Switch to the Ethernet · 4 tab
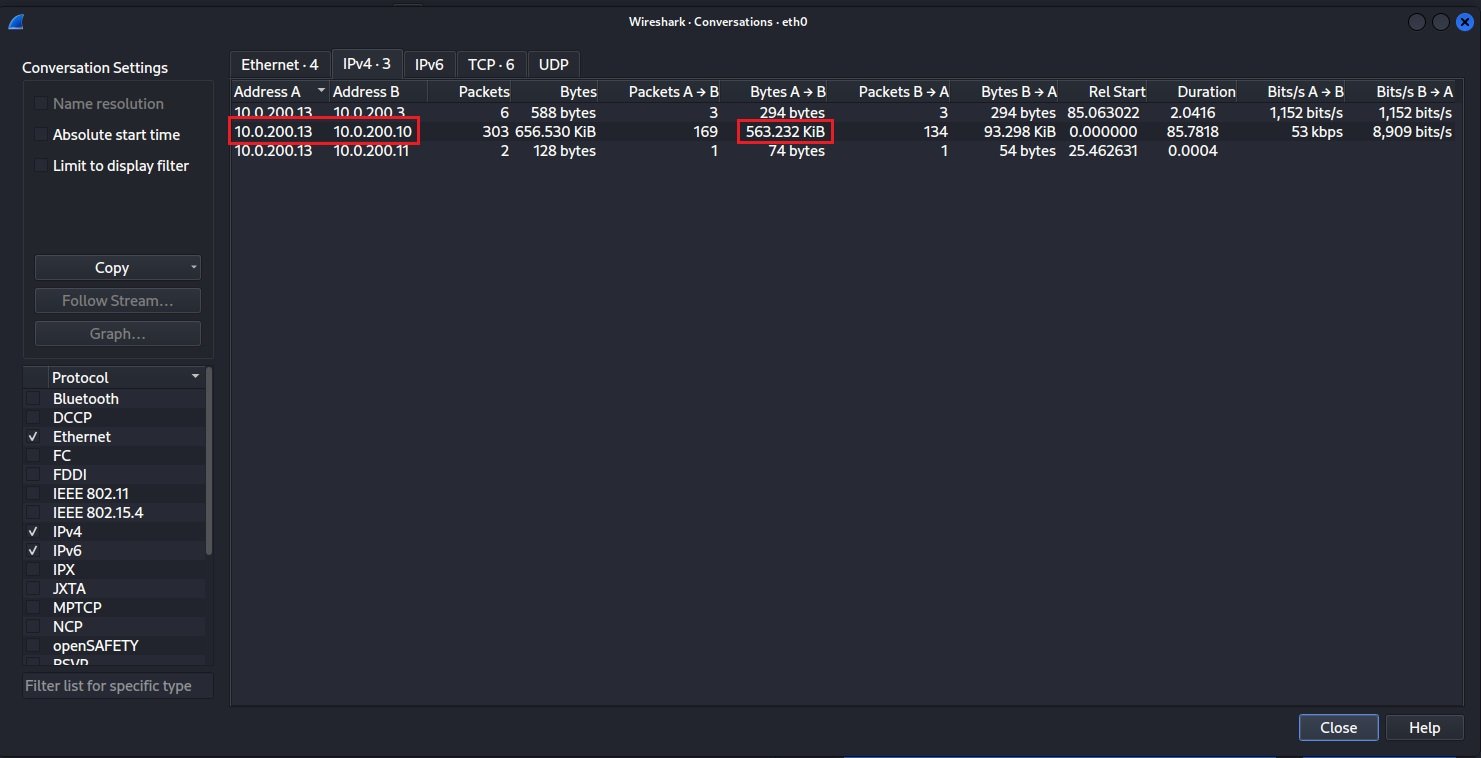The height and width of the screenshot is (758, 1481). coord(279,65)
